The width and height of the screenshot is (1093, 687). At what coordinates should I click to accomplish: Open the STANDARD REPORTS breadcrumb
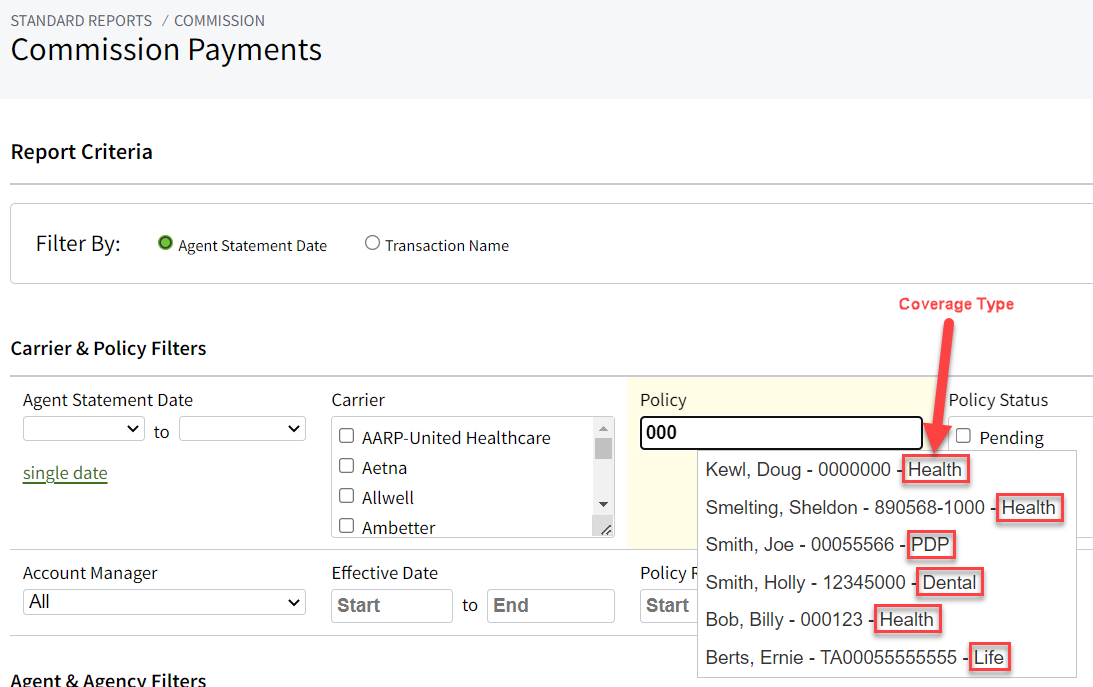pos(81,20)
